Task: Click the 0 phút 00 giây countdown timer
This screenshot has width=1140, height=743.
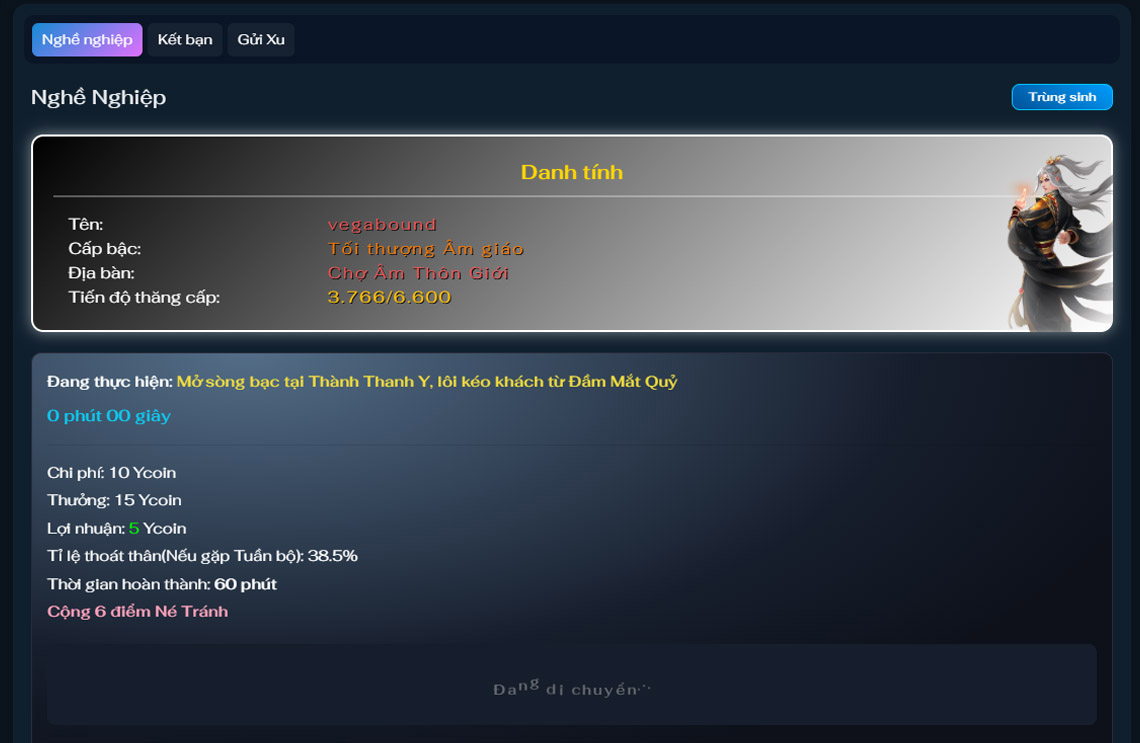Action: (109, 416)
